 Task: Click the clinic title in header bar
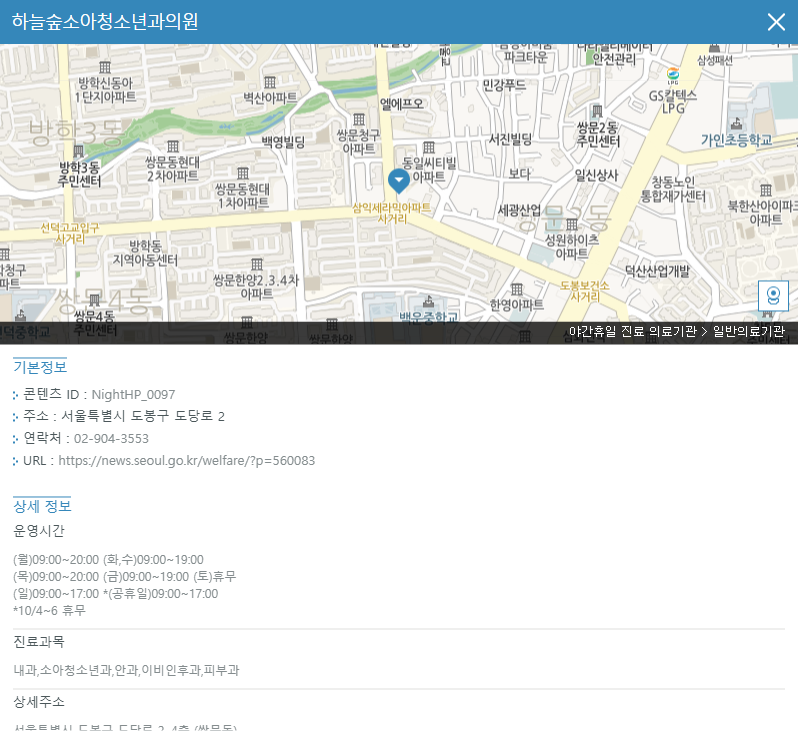coord(105,21)
